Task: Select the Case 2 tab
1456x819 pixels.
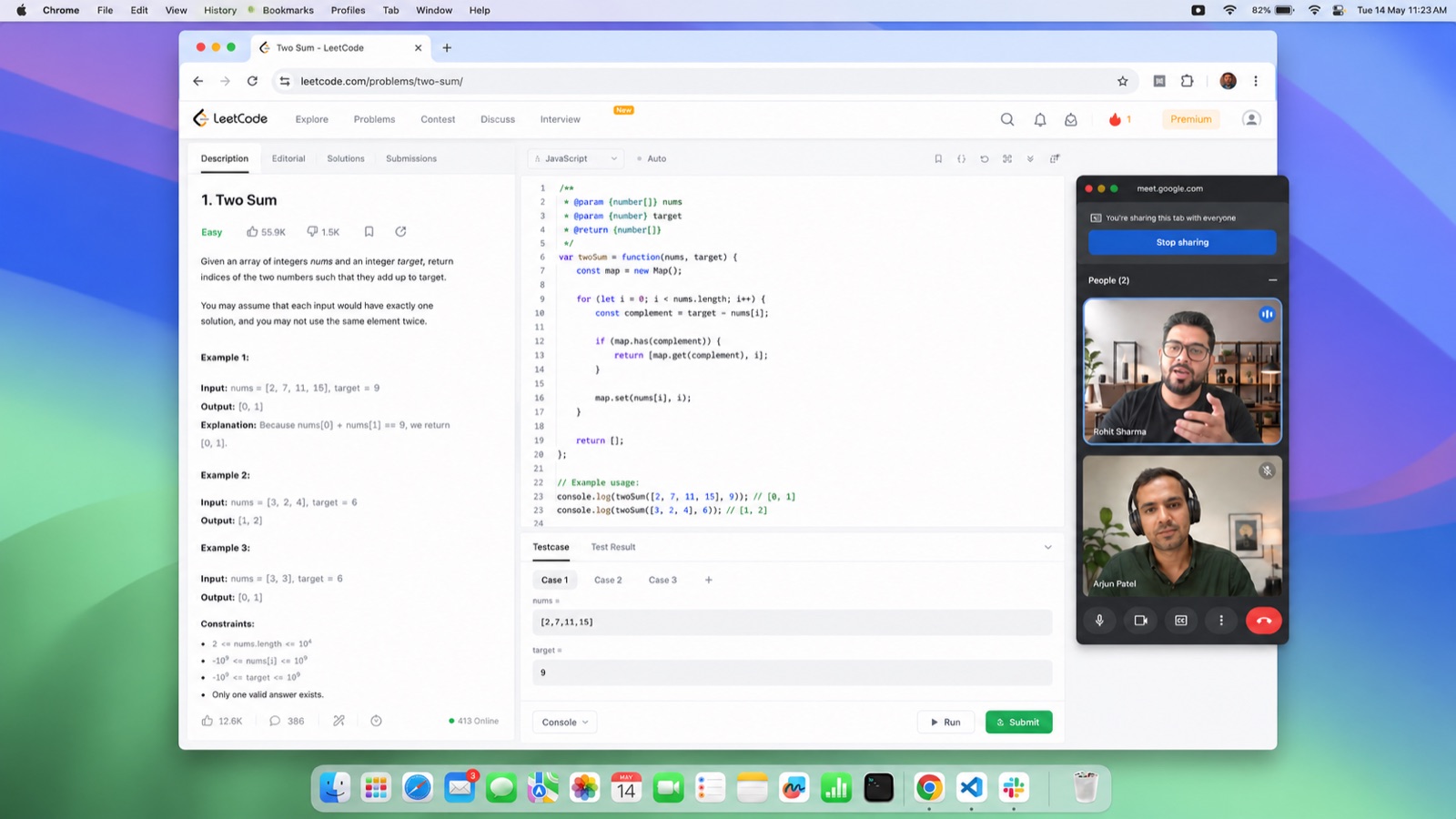Action: point(608,580)
